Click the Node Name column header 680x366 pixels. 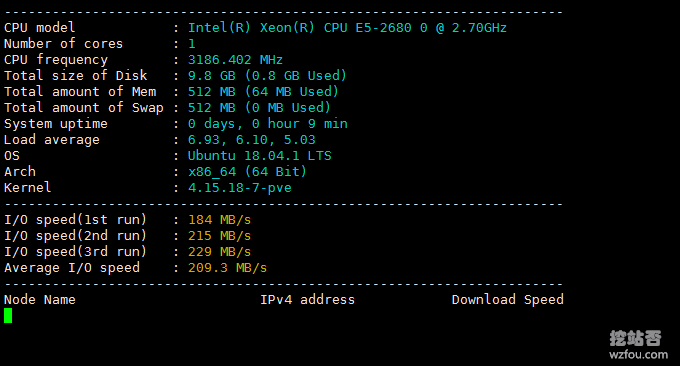pyautogui.click(x=40, y=300)
